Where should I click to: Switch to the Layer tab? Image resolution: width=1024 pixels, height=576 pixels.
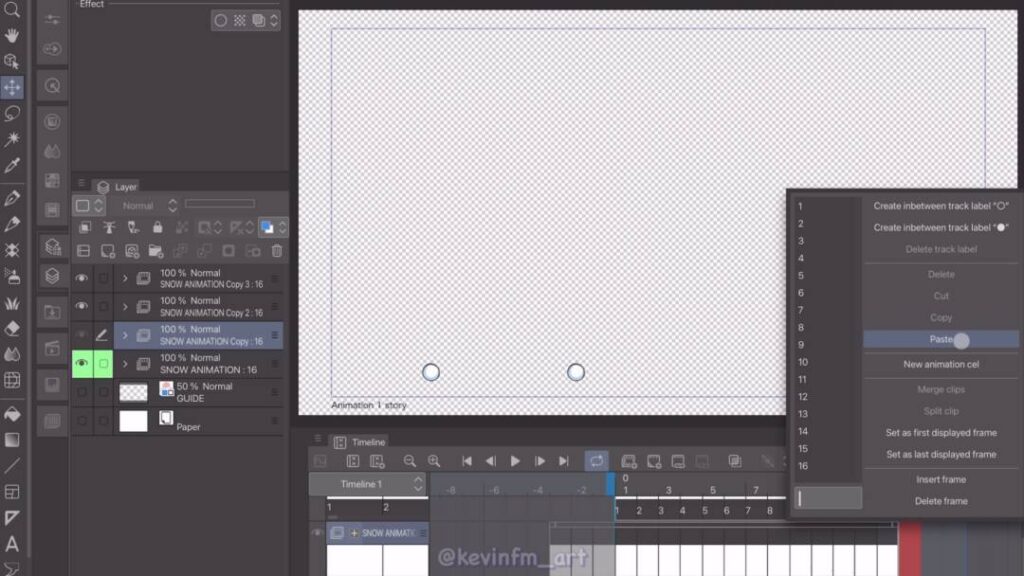[118, 187]
